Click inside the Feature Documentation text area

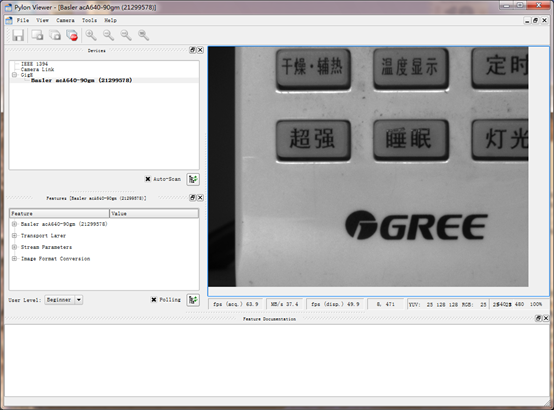(277, 360)
